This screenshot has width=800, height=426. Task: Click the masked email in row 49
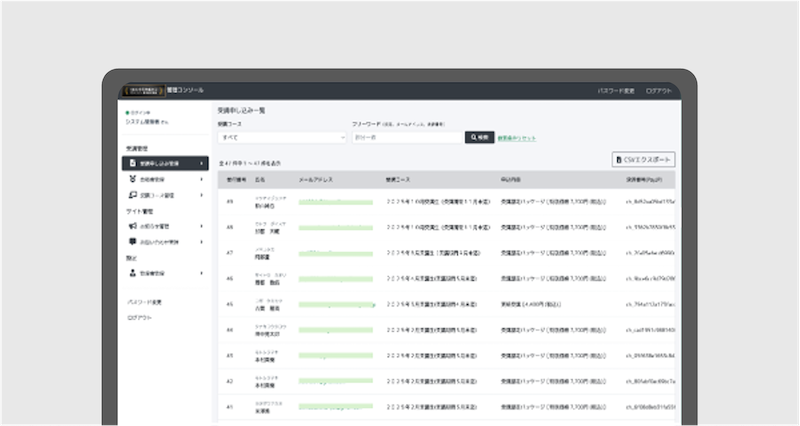point(336,202)
